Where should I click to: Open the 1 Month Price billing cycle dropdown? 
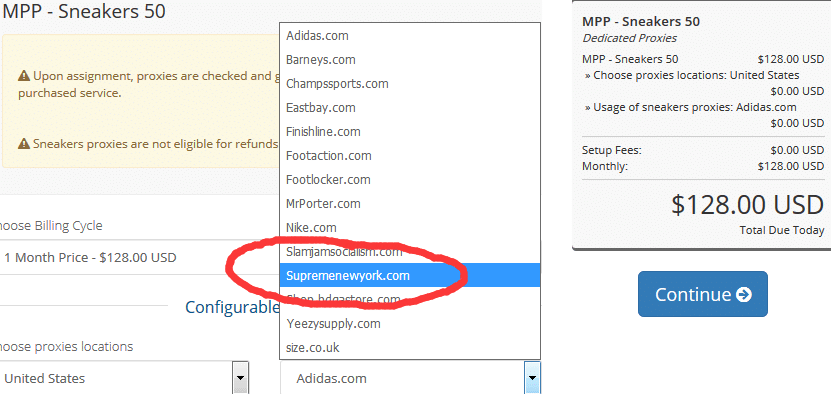pos(140,258)
